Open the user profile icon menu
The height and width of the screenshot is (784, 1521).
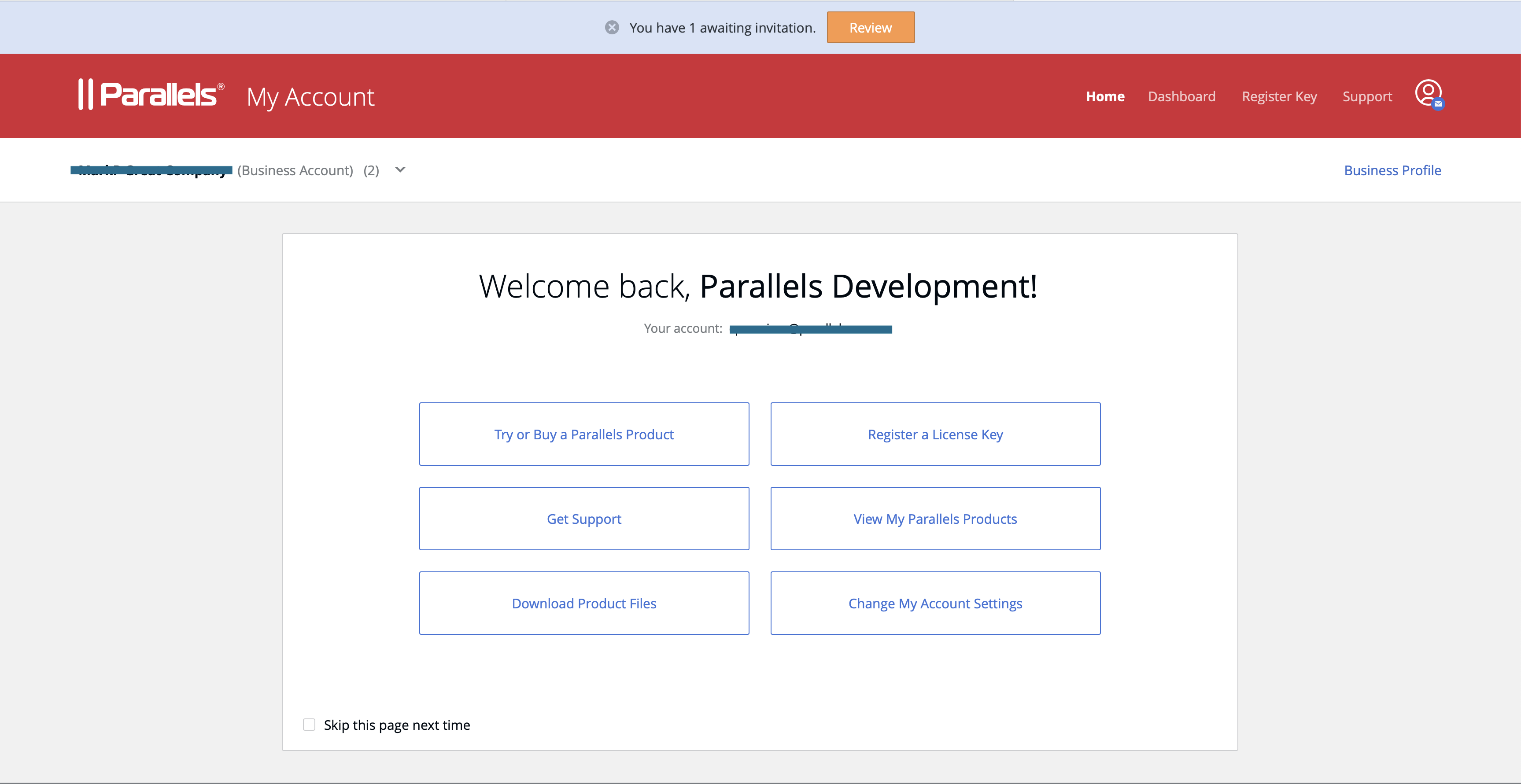[1429, 95]
